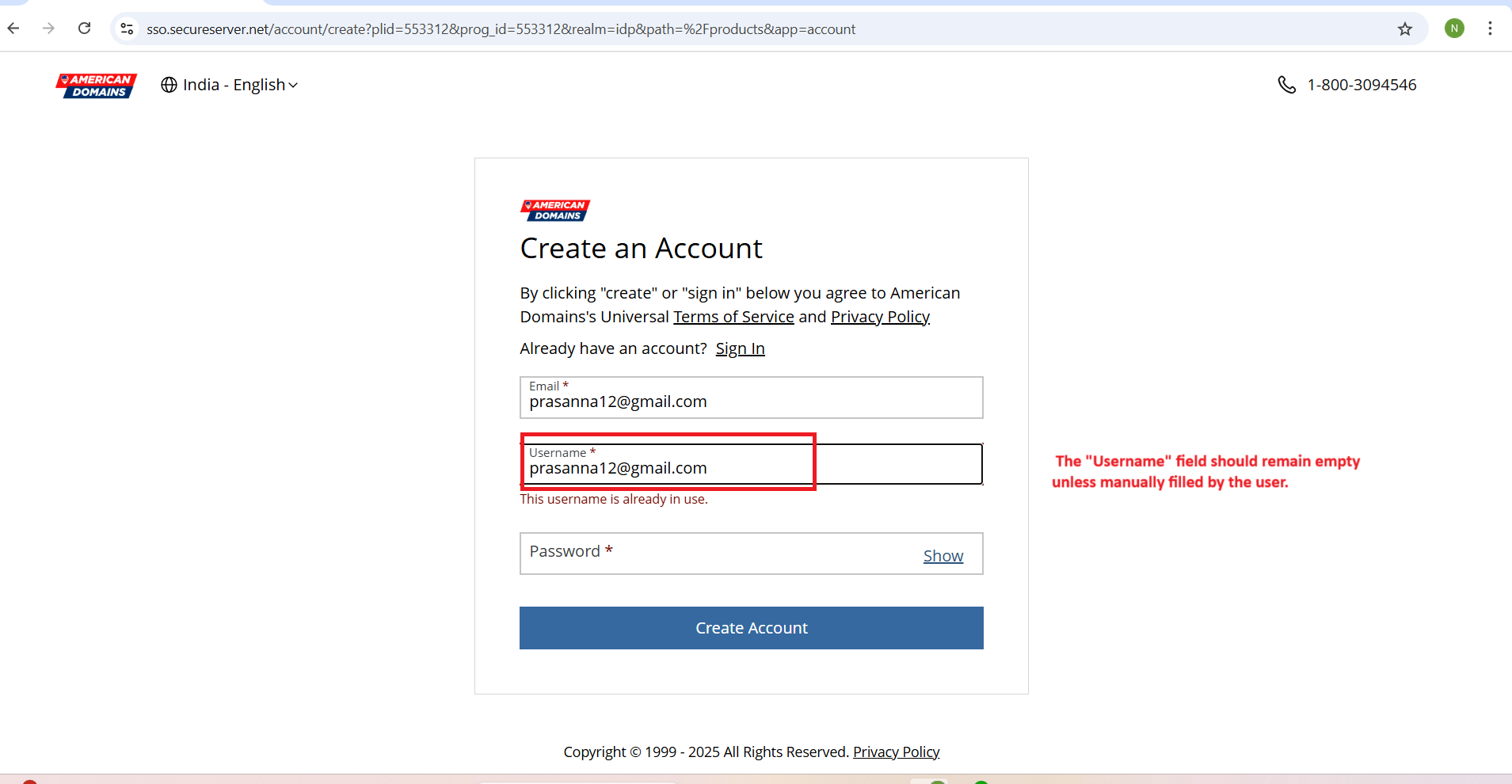This screenshot has height=784, width=1512.
Task: Click the browser back arrow
Action: click(13, 29)
